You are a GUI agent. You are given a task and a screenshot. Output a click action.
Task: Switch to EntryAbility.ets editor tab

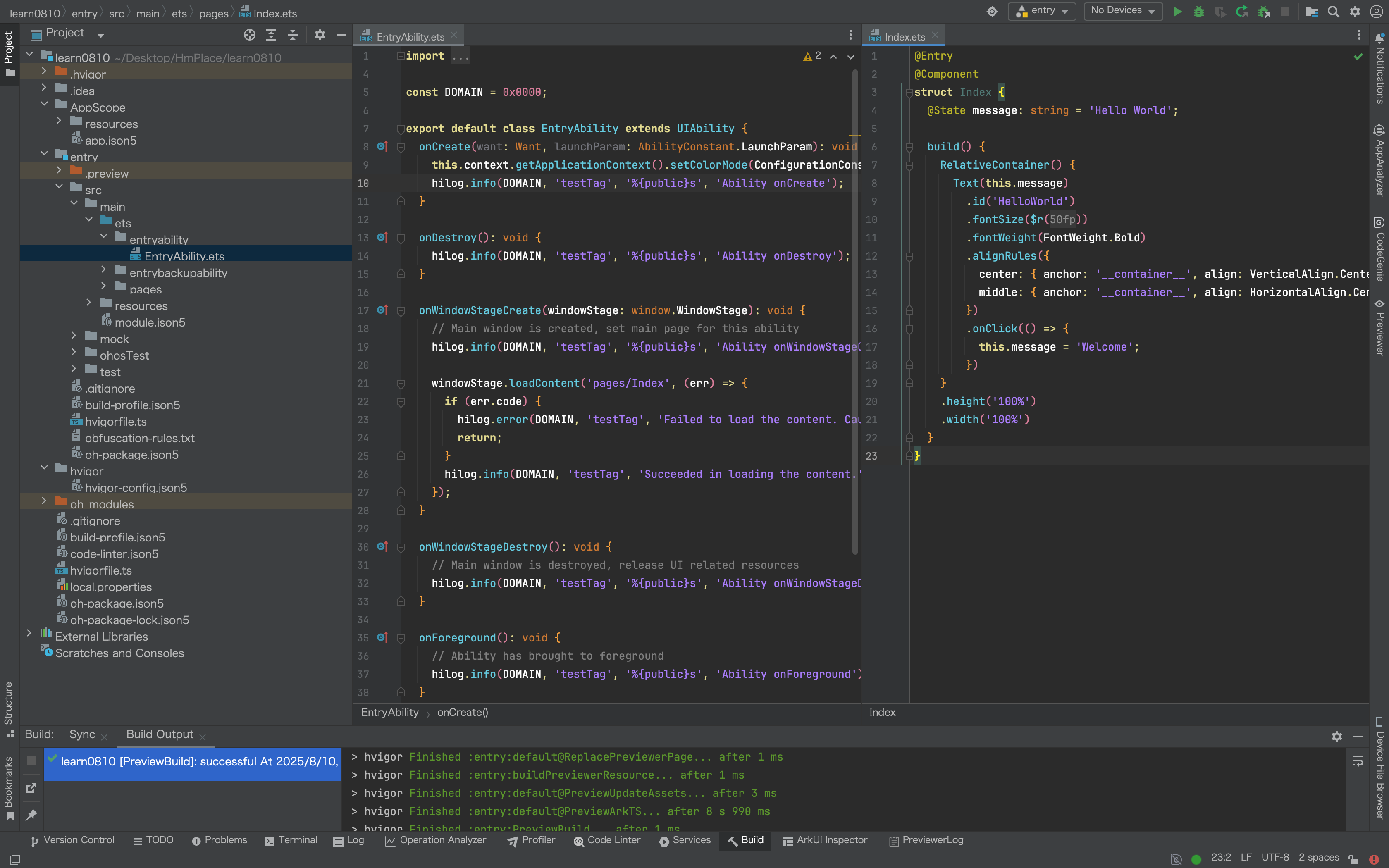410,37
